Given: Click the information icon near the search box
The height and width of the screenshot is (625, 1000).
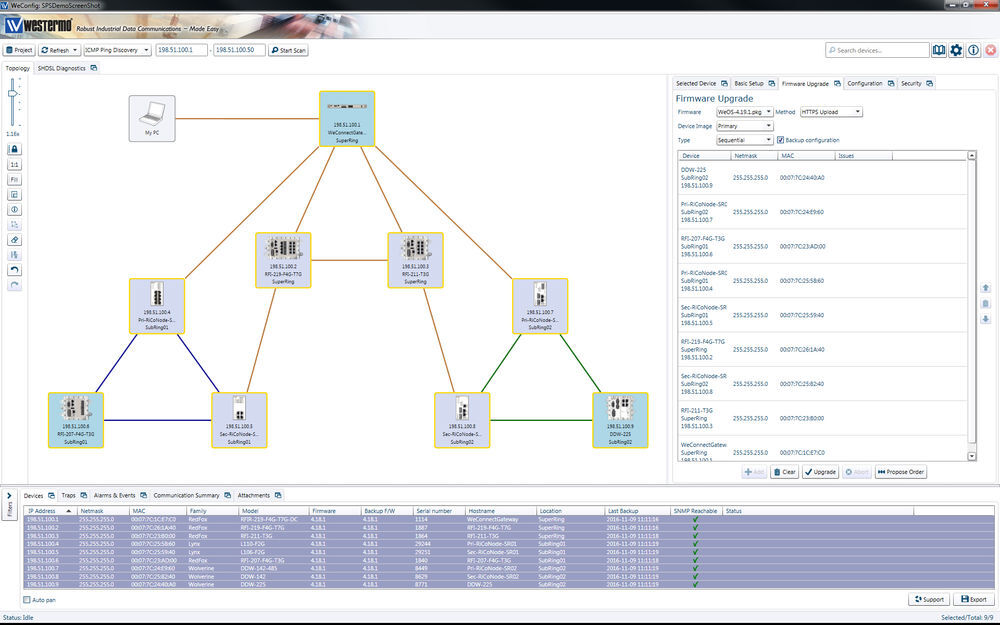Looking at the screenshot, I should 973,49.
